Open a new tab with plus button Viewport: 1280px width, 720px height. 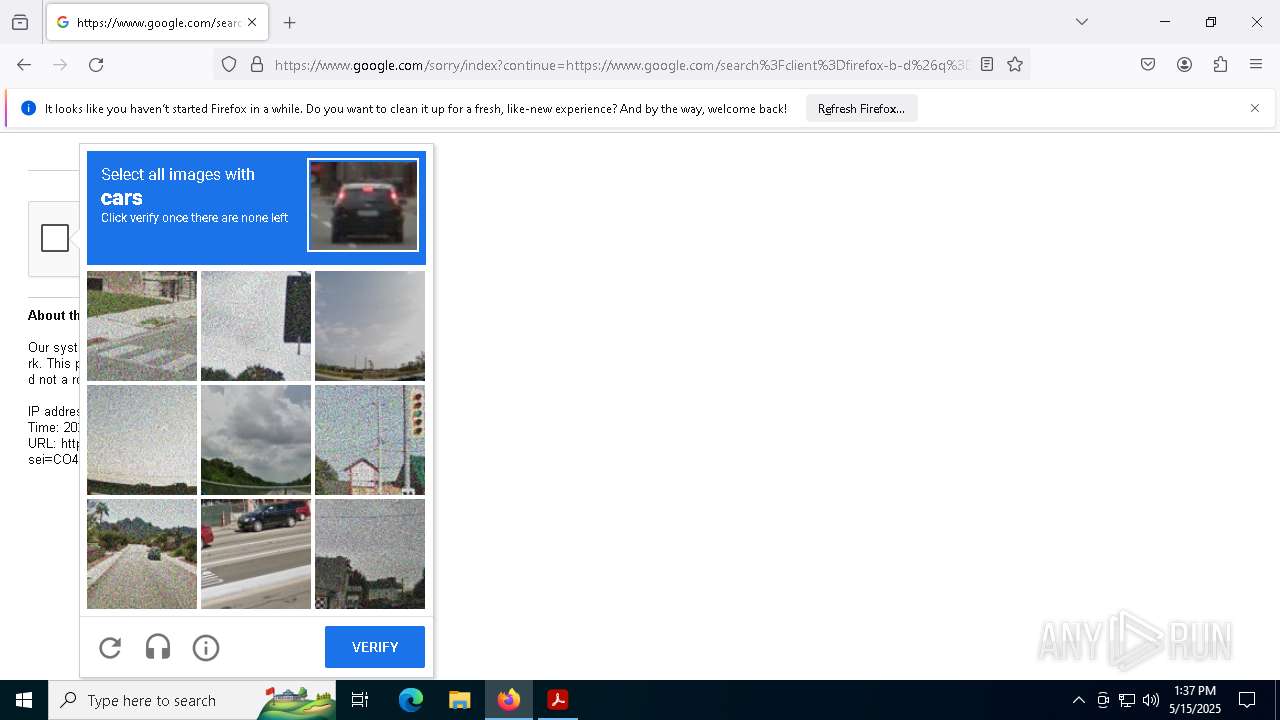pos(289,22)
